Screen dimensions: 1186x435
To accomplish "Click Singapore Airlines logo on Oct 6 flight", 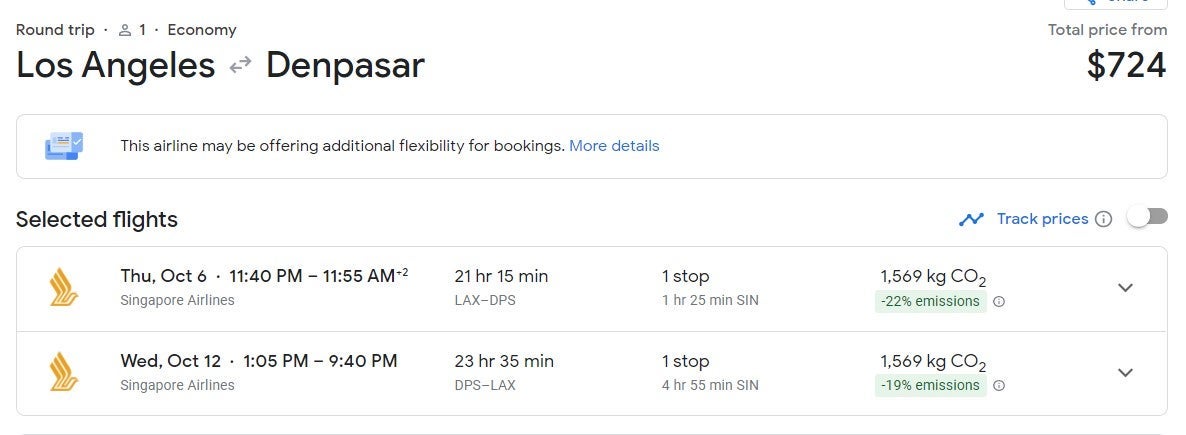I will click(x=64, y=288).
